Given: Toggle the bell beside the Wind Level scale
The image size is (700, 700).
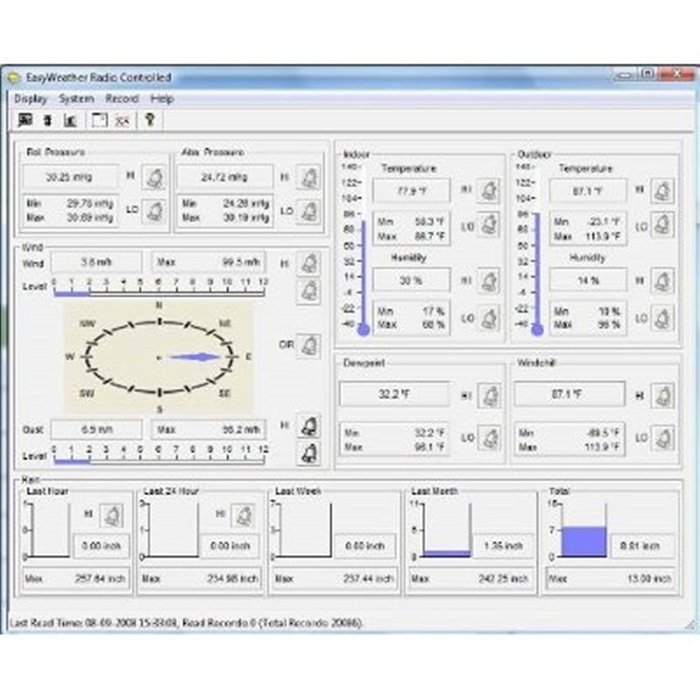Looking at the screenshot, I should 308,291.
